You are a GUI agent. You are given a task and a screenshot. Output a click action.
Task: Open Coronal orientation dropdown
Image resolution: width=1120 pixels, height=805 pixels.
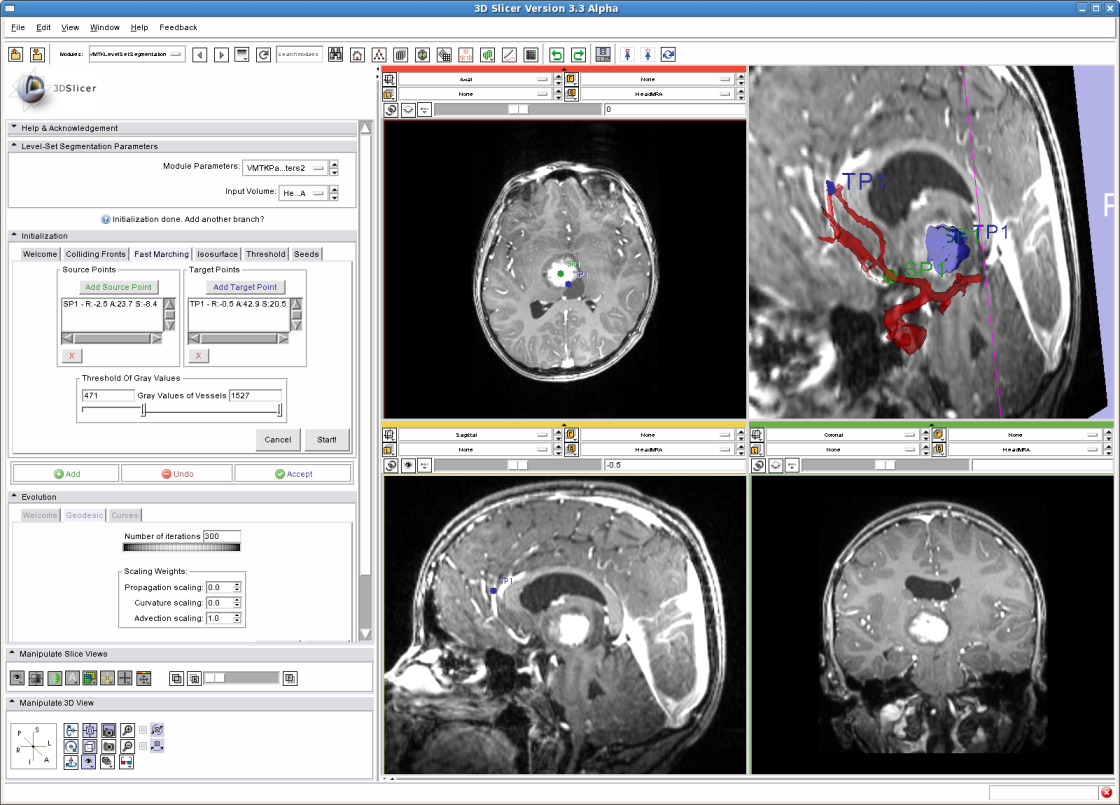(841, 435)
